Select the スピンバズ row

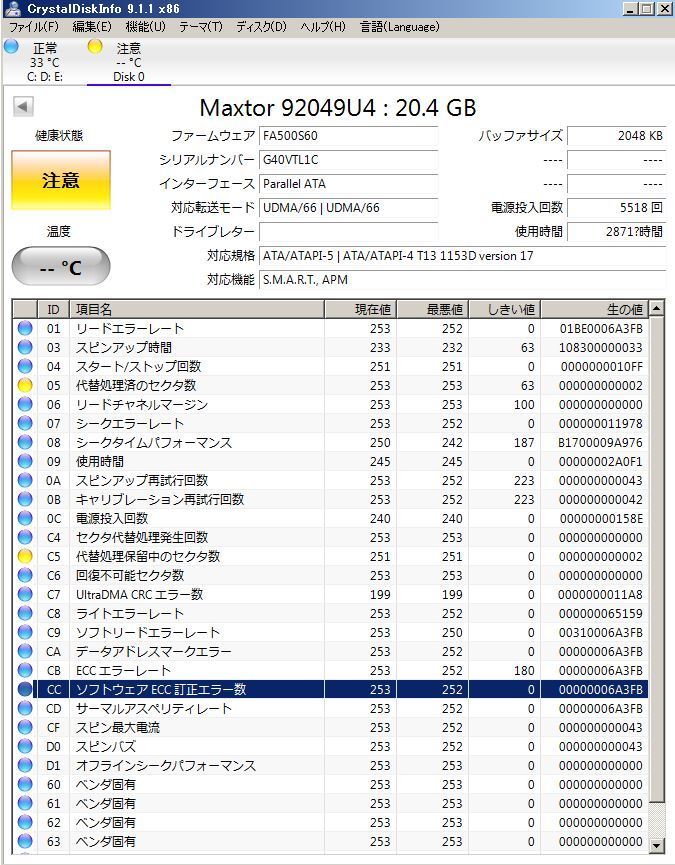(330, 746)
